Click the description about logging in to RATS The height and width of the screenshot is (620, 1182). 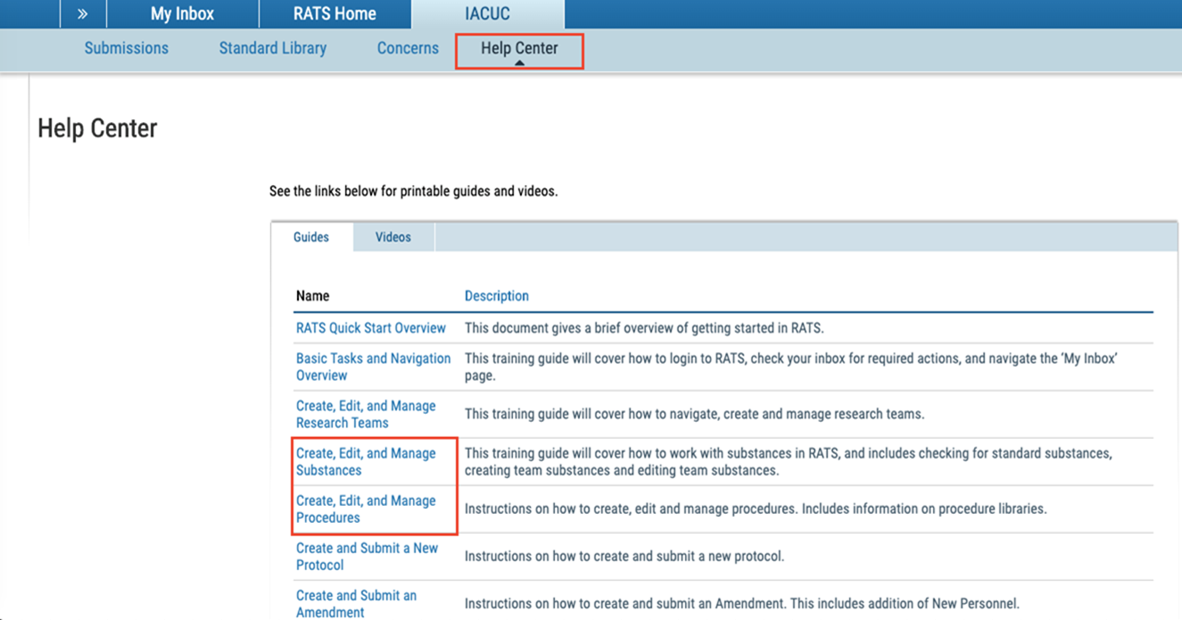791,367
